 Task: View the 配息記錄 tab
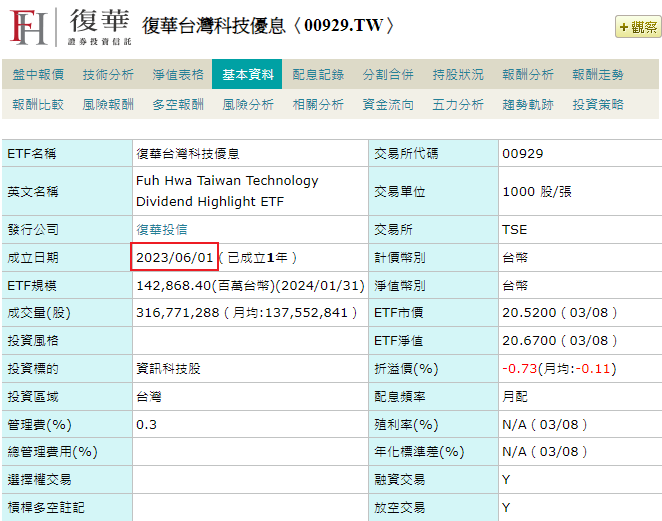click(x=318, y=74)
